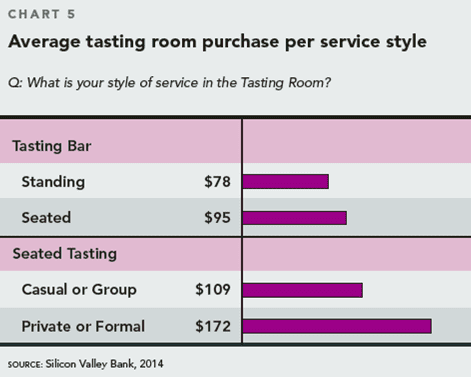Click the $78 value
Image resolution: width=472 pixels, height=378 pixels.
[x=217, y=182]
